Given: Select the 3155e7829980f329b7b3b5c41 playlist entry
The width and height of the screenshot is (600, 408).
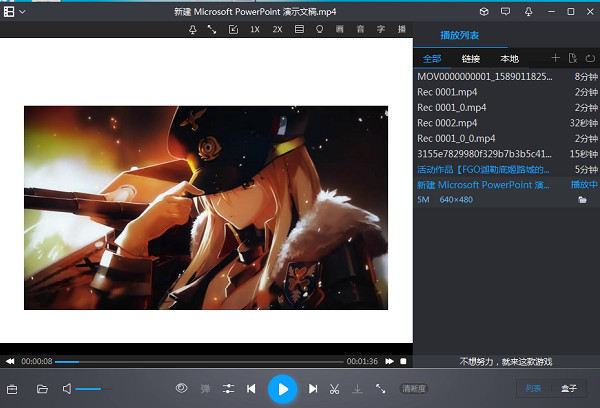Looking at the screenshot, I should 507,154.
